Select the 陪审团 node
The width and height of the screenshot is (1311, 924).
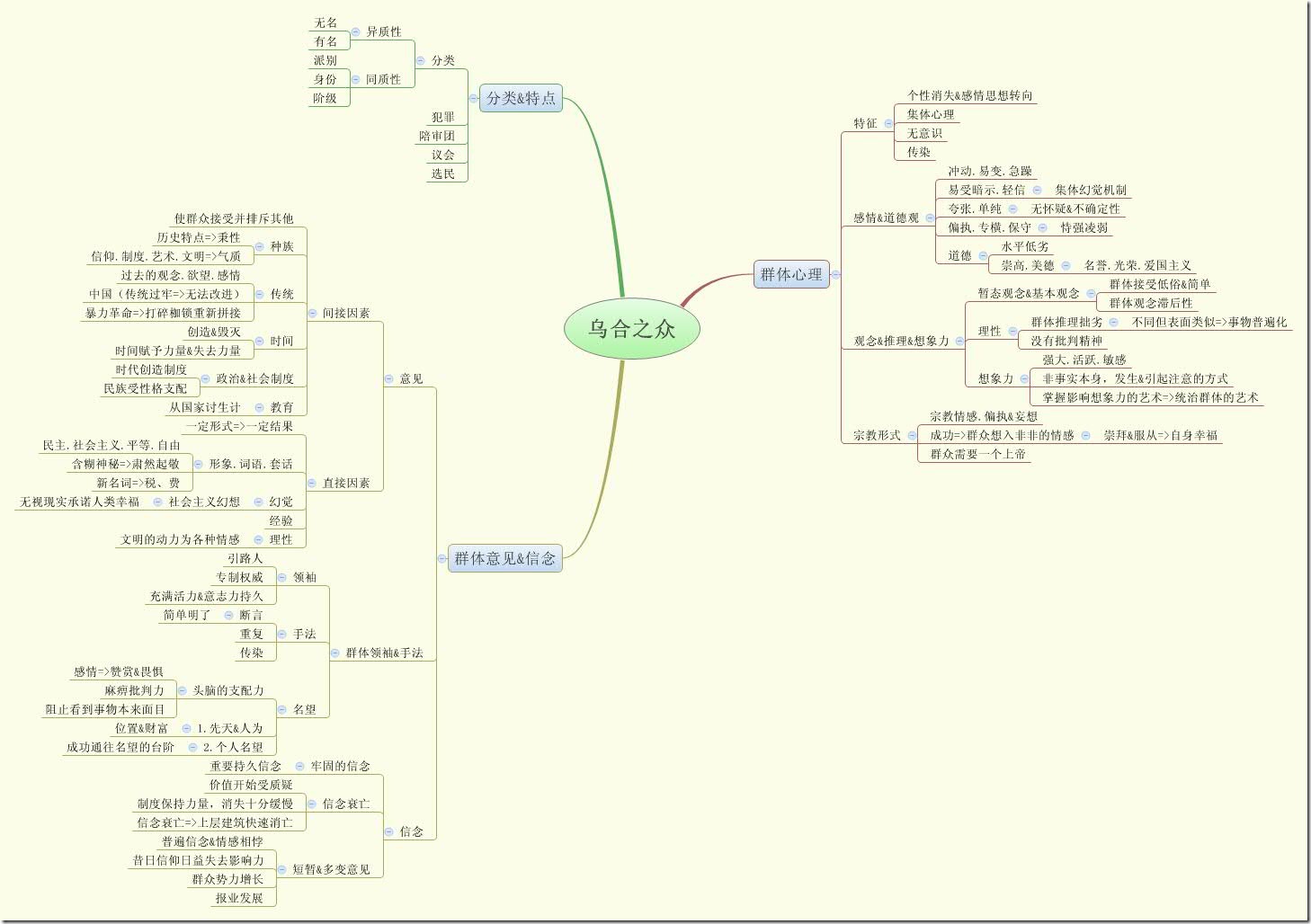pyautogui.click(x=437, y=136)
